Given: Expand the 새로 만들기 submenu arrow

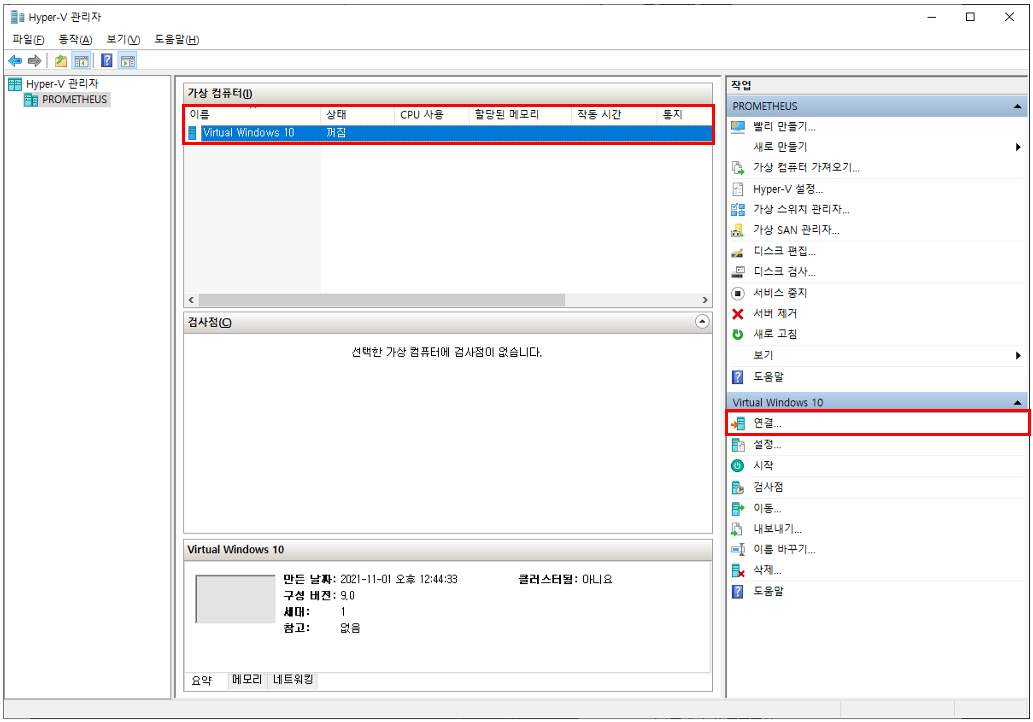Looking at the screenshot, I should click(1018, 147).
